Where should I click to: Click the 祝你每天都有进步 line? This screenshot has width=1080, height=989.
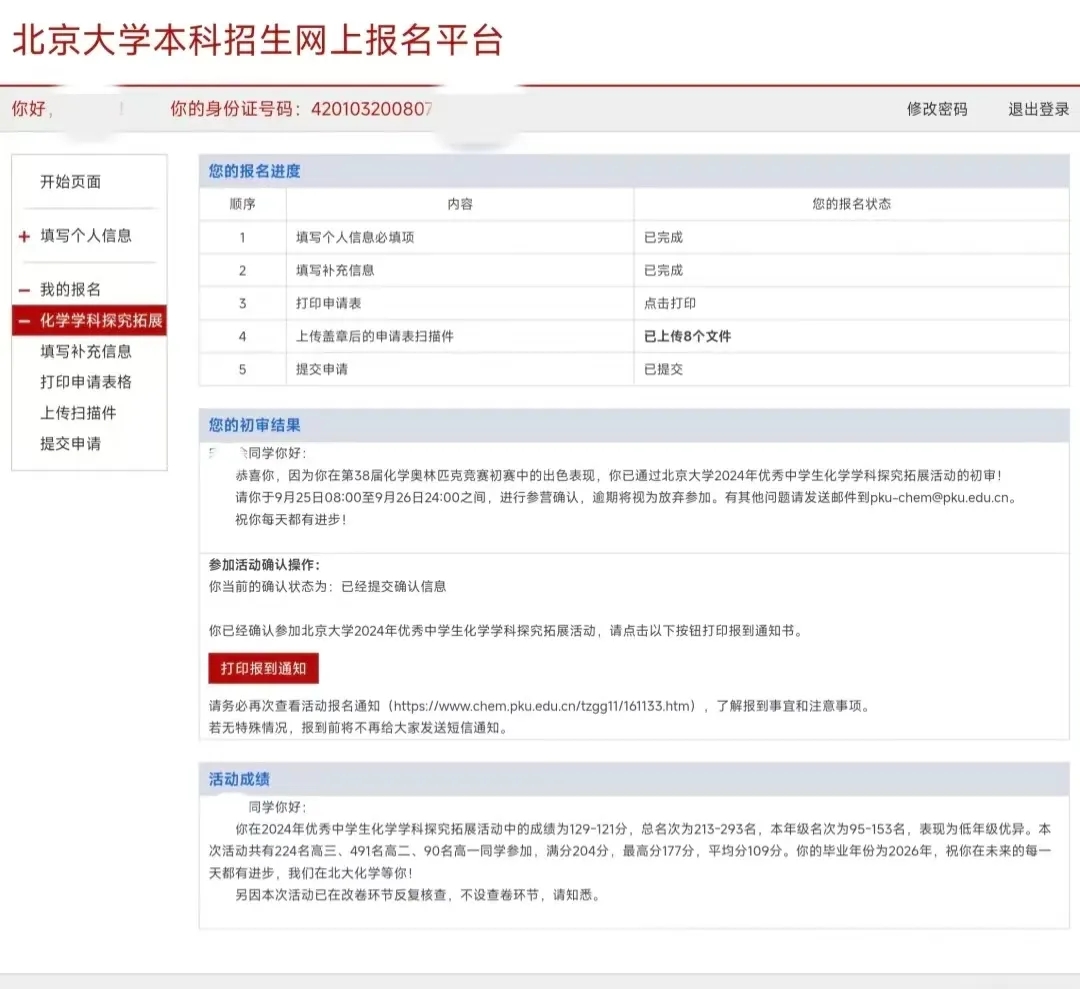(291, 519)
